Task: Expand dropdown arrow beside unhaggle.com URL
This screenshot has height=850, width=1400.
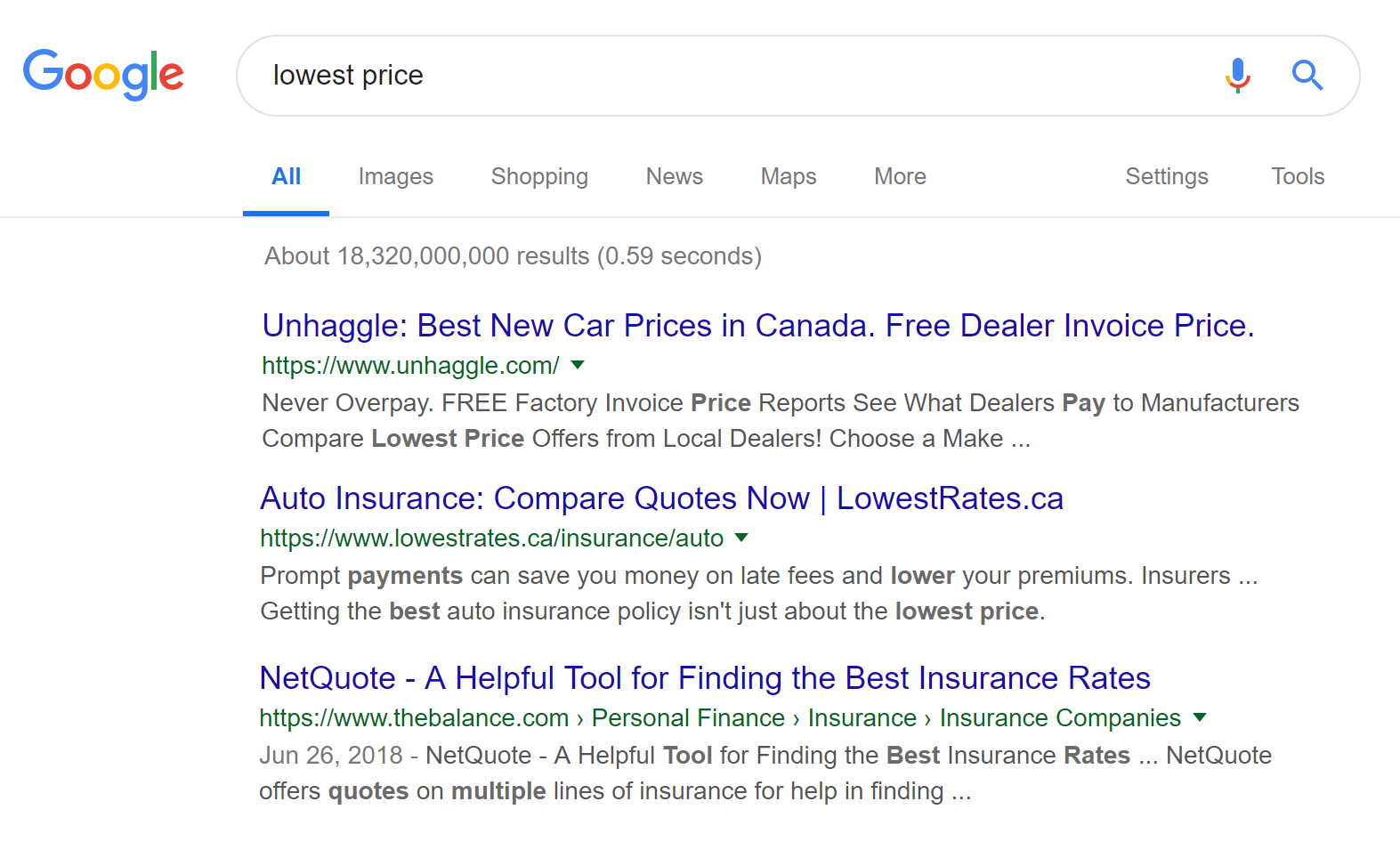Action: point(578,365)
